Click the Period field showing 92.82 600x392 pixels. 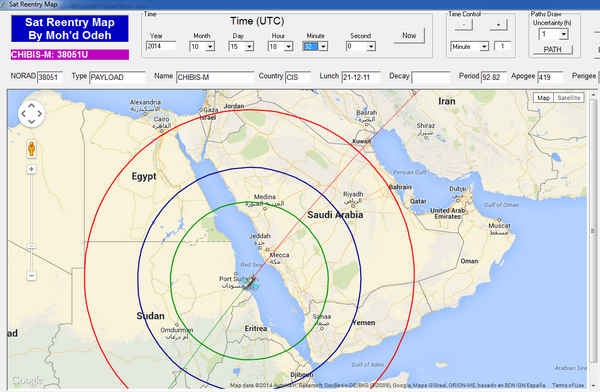pyautogui.click(x=494, y=77)
